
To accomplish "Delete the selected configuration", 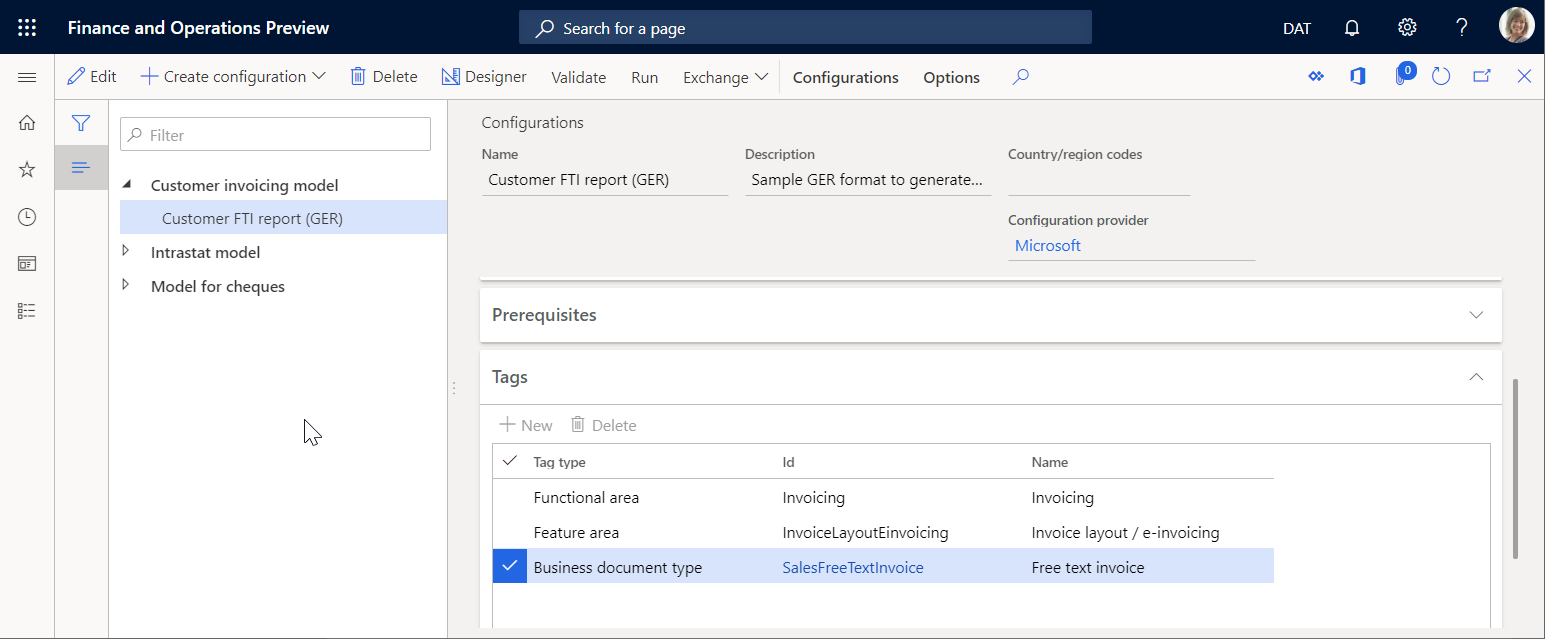I will point(383,77).
